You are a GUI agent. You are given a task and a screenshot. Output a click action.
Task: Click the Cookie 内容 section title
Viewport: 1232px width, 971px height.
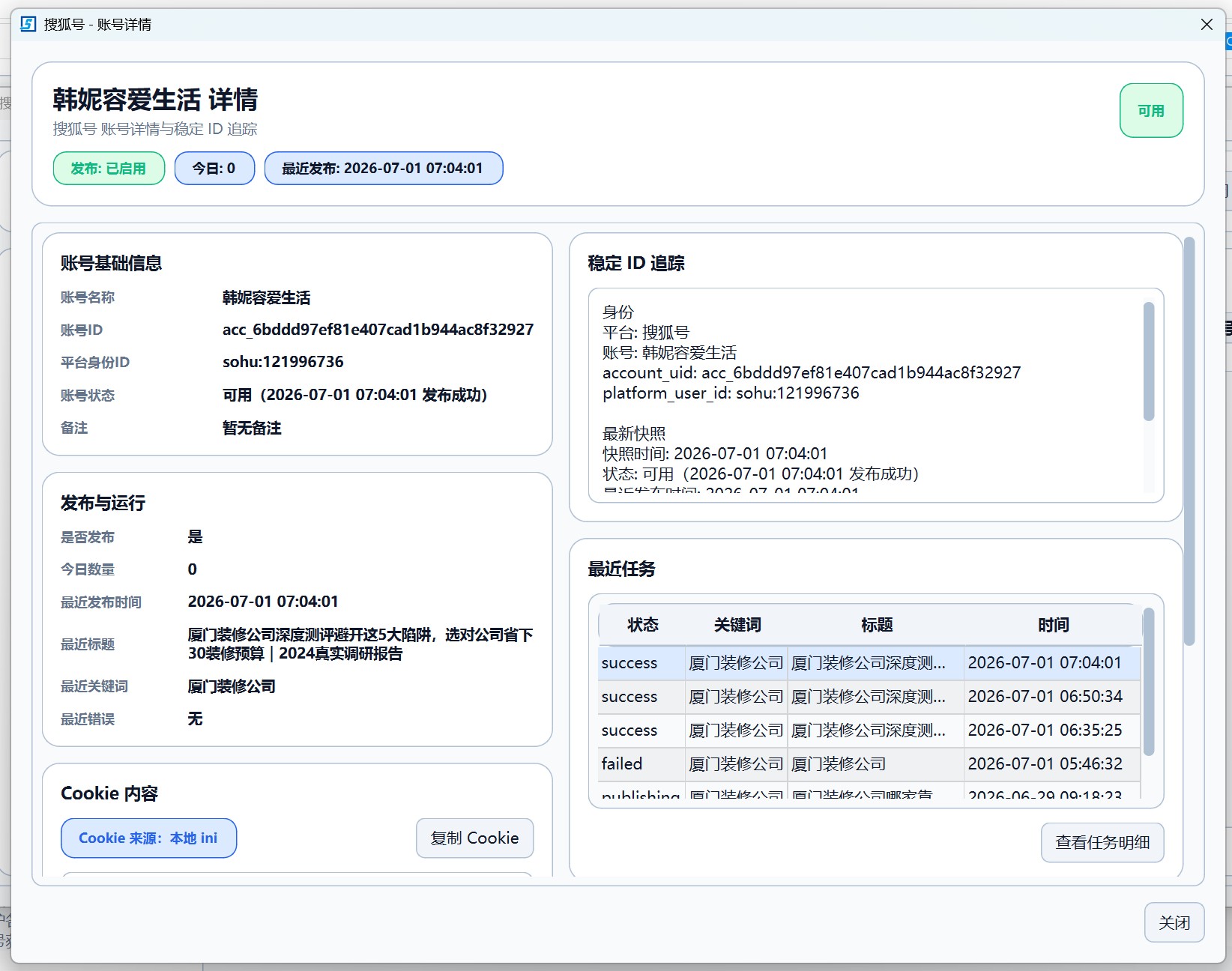(x=109, y=793)
